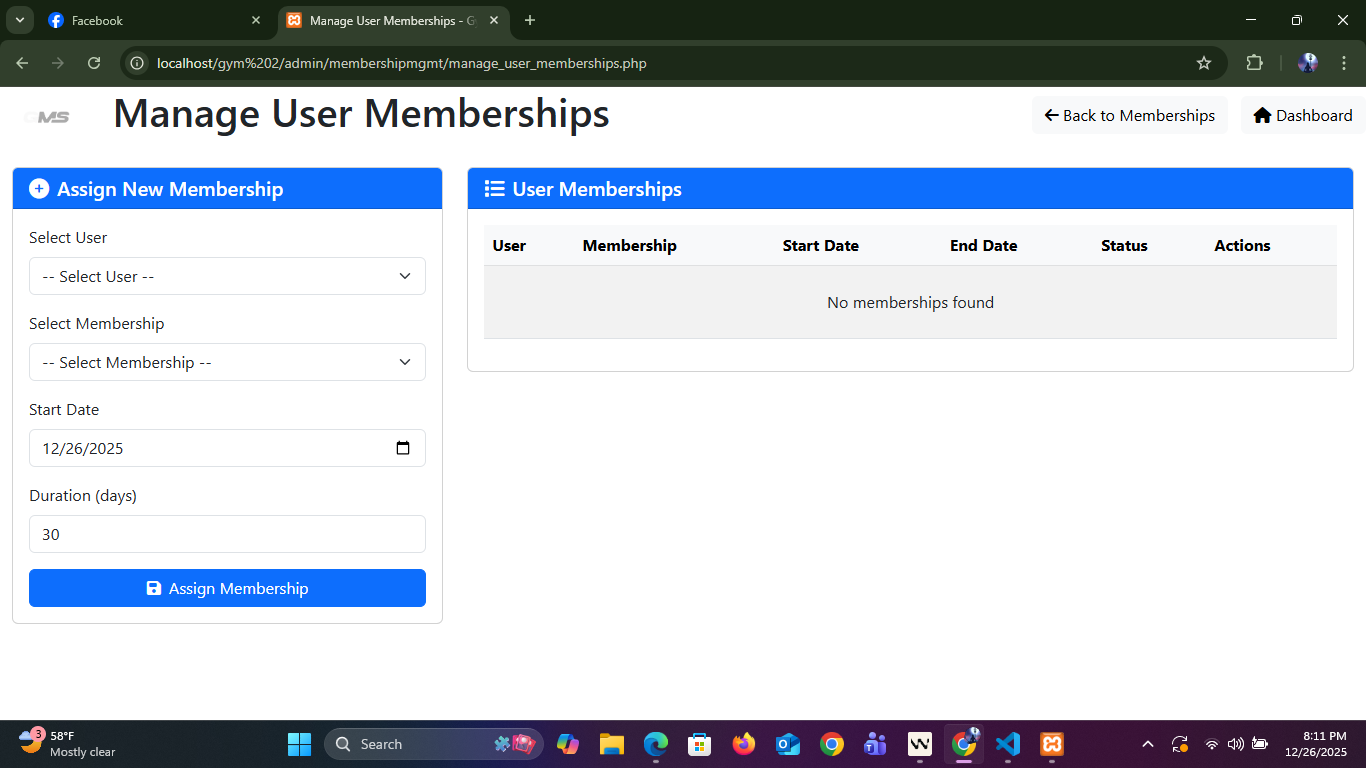
Task: Click the End Date column header
Action: 983,245
